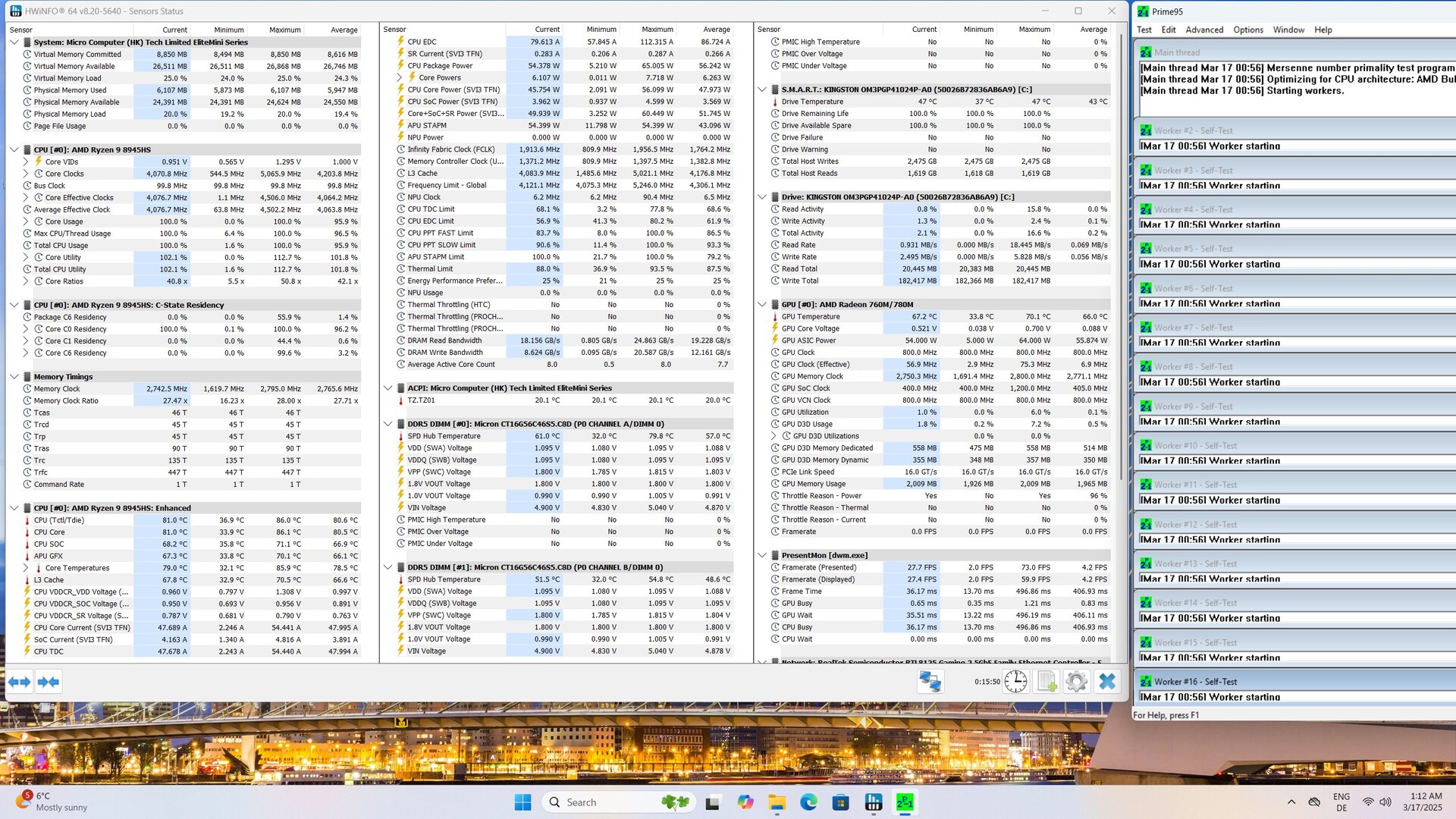
Task: Click the thermometer icon beside CPU (Tctl/Tdie)
Action: tap(27, 520)
